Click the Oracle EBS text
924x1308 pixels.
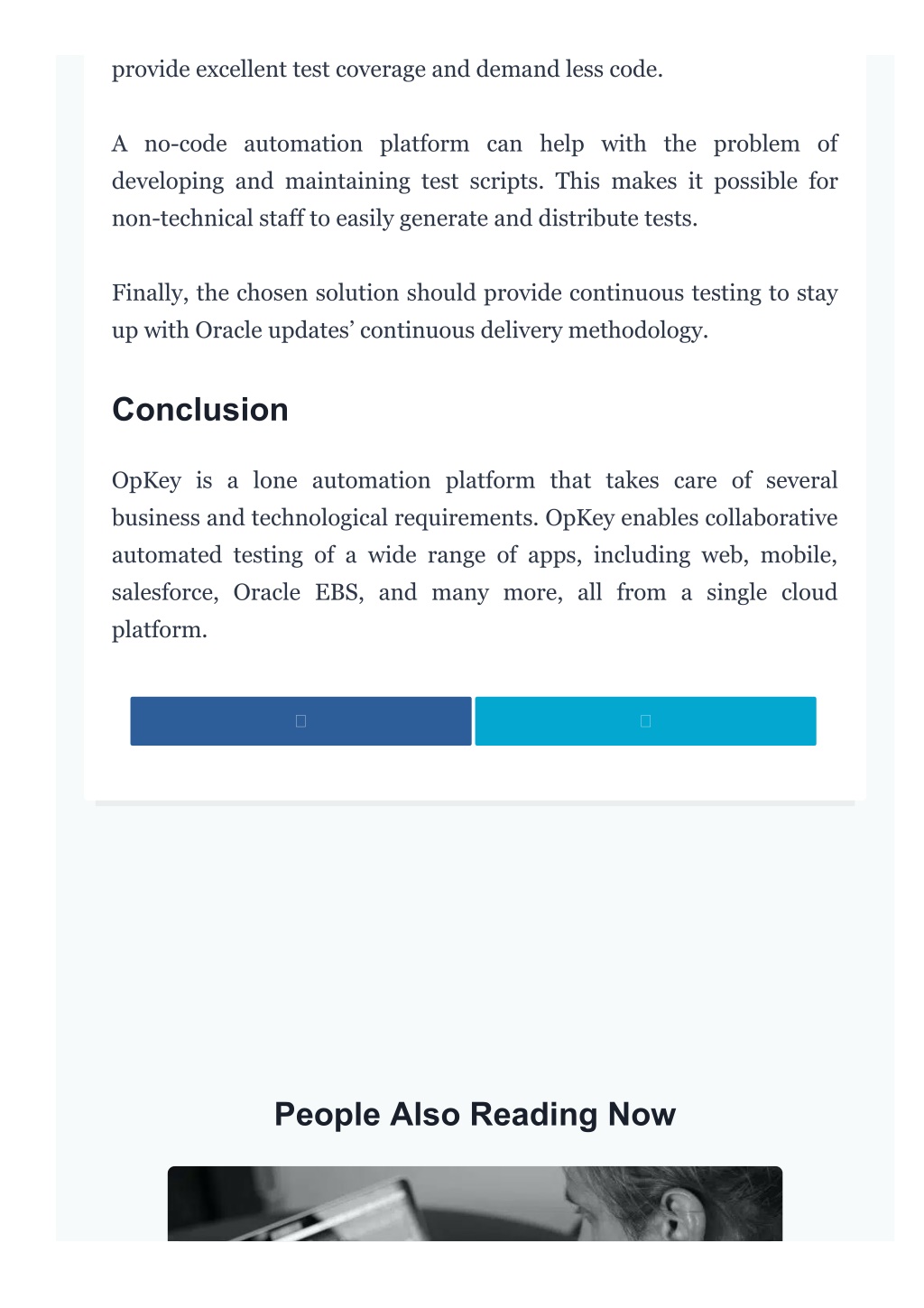299,592
